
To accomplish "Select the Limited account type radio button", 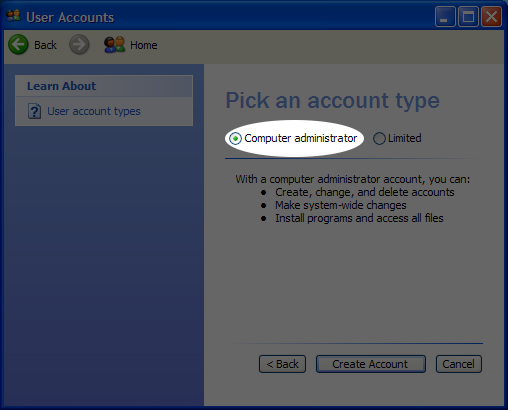I will click(379, 138).
